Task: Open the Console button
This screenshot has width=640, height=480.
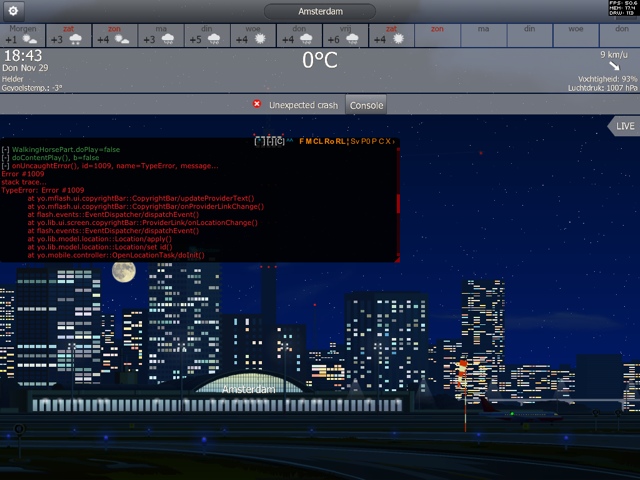Action: (x=366, y=105)
